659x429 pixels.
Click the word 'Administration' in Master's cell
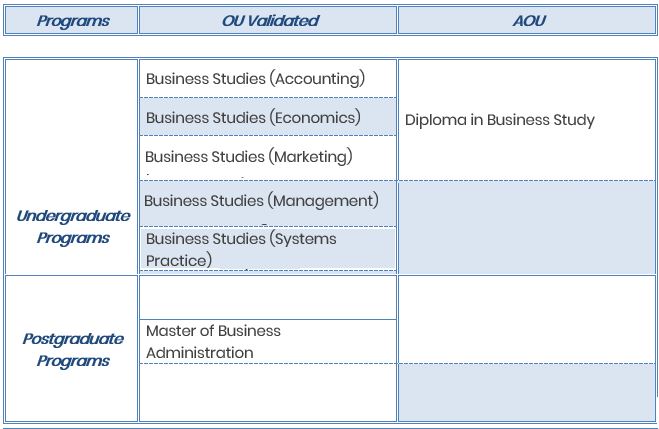click(x=200, y=352)
